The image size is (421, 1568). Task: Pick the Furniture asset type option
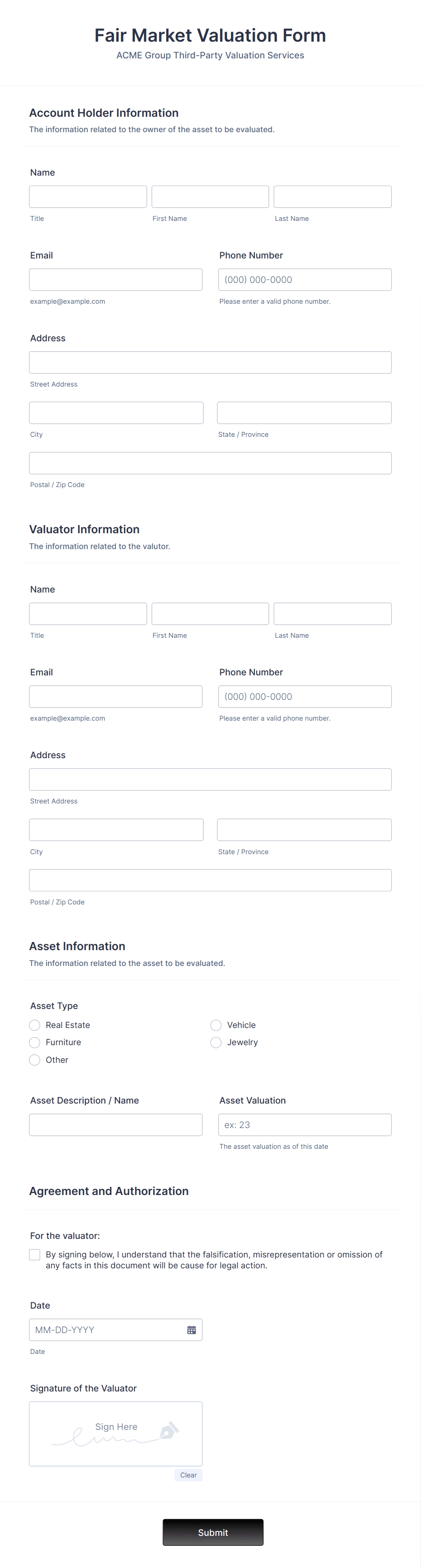tap(35, 1043)
